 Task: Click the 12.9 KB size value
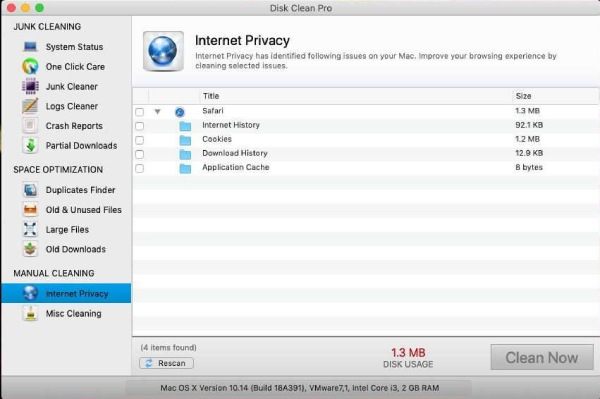click(529, 153)
